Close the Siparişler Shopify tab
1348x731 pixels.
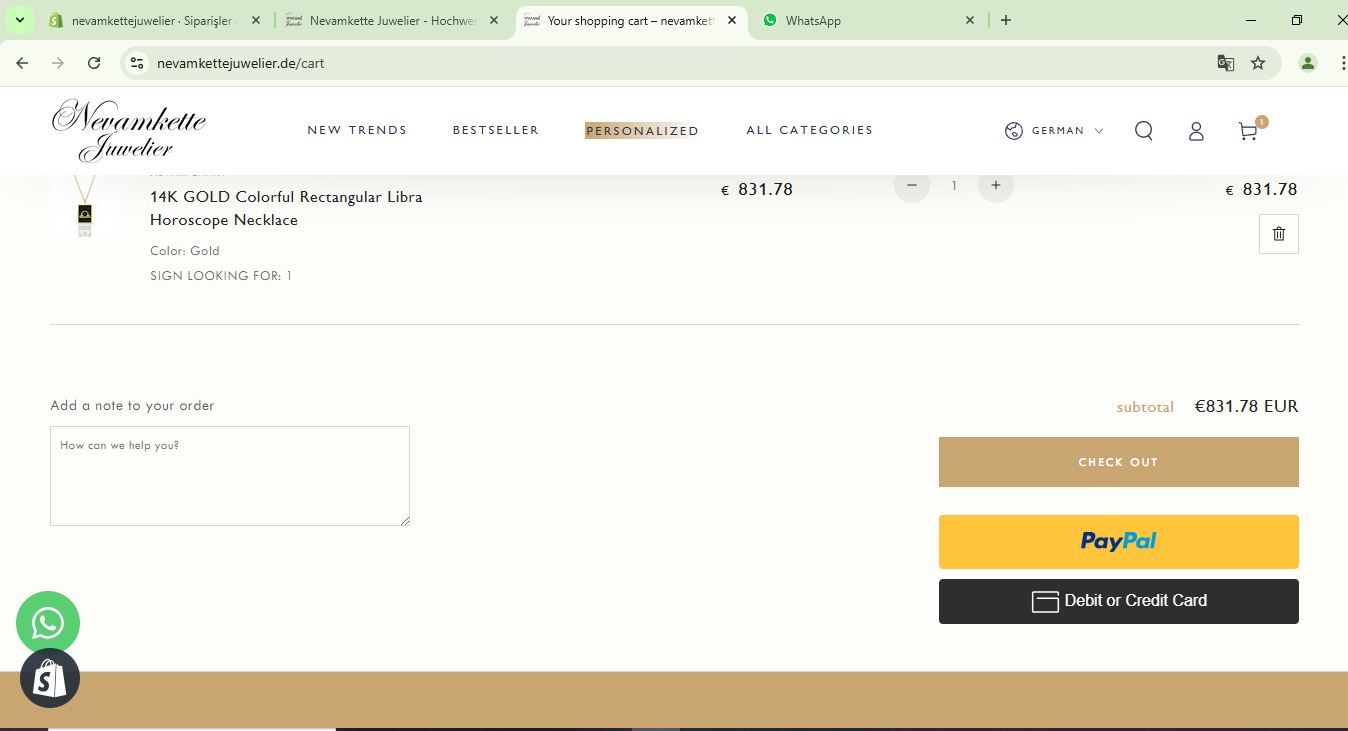pos(256,20)
